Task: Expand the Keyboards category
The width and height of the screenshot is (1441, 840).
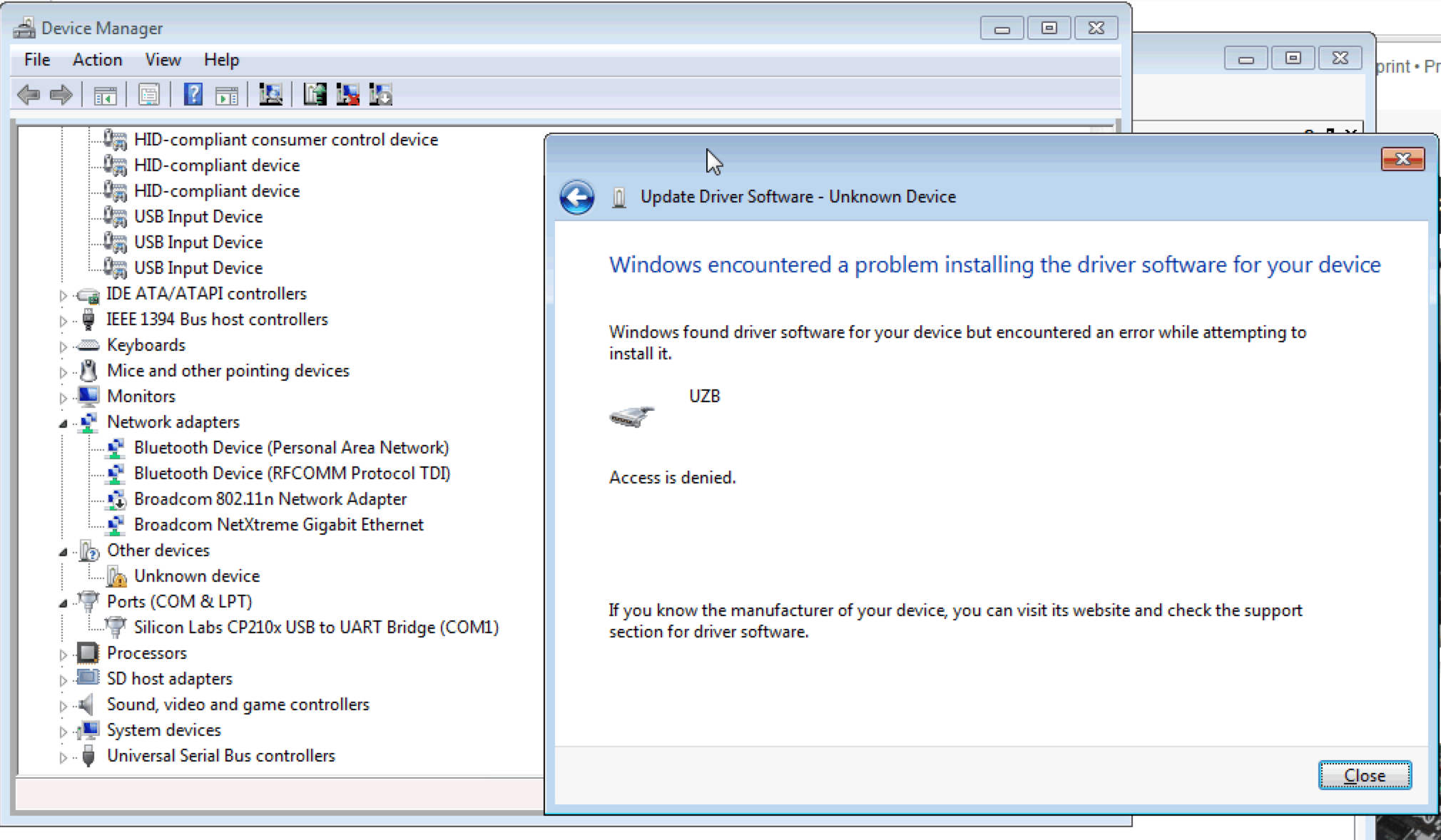Action: click(x=63, y=346)
